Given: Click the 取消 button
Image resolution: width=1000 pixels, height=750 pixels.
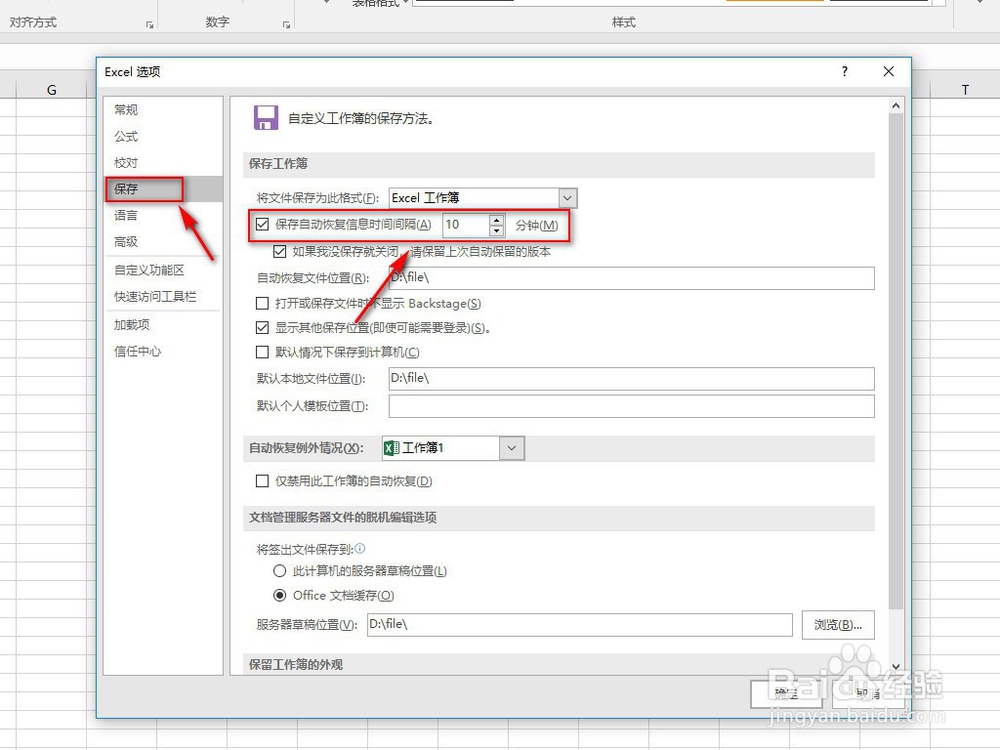Looking at the screenshot, I should point(869,695).
